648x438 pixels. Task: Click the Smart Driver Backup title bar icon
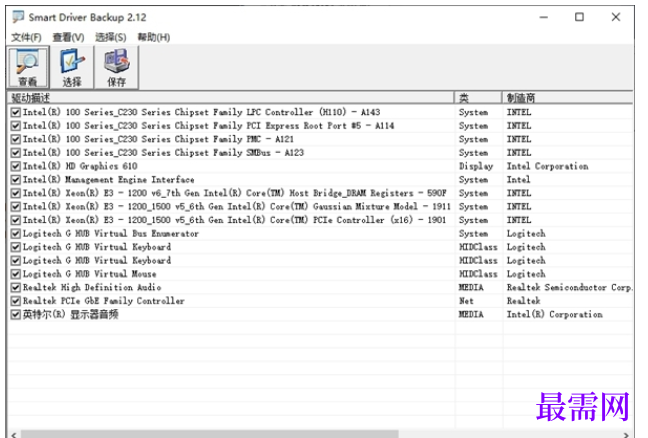coord(18,17)
